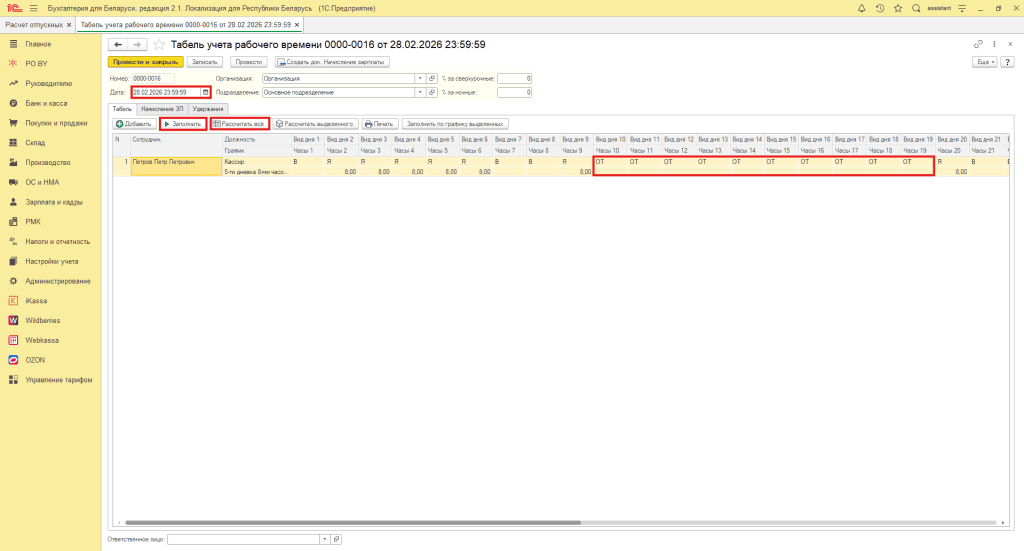Copy document link via chain icon
This screenshot has width=1024, height=551.
point(978,44)
